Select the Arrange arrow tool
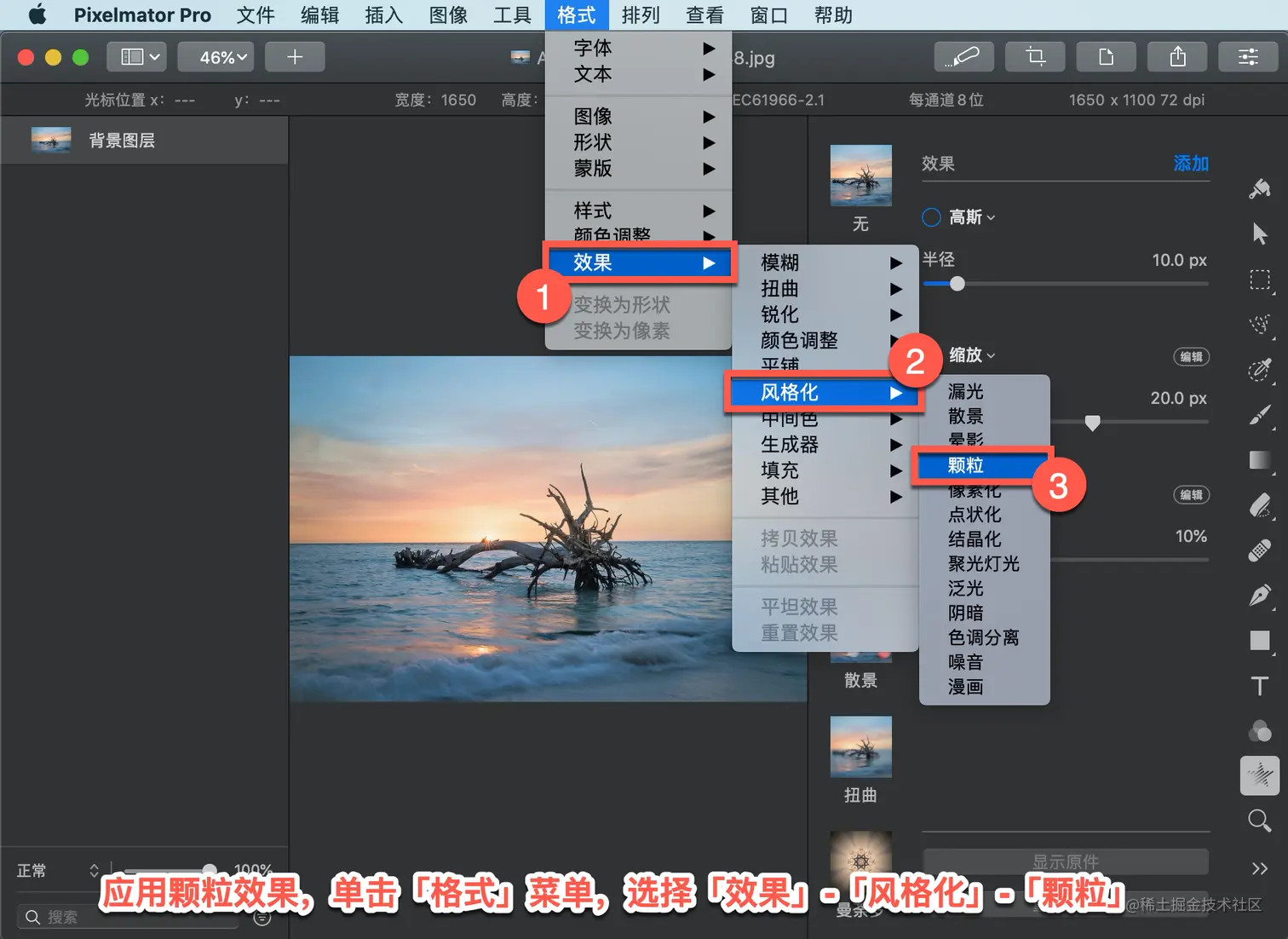The image size is (1288, 939). point(1260,233)
